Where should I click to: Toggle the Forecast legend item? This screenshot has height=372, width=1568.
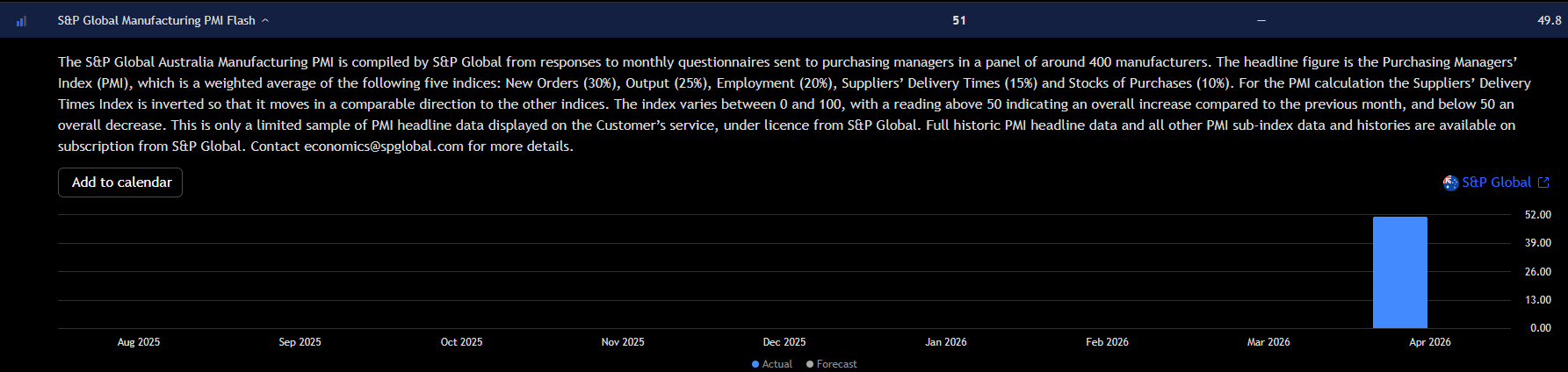tap(831, 364)
